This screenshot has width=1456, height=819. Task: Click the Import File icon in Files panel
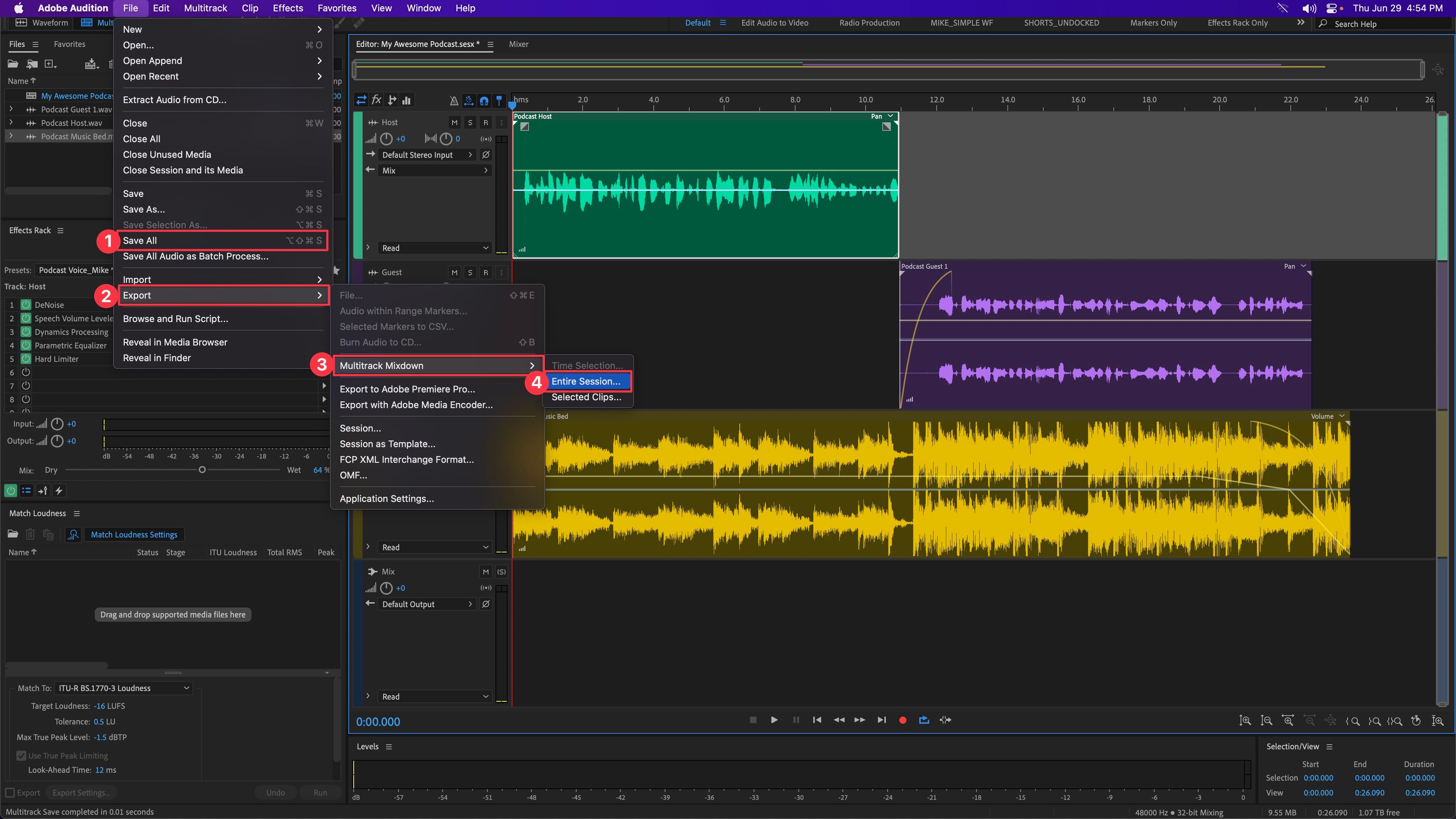[32, 64]
